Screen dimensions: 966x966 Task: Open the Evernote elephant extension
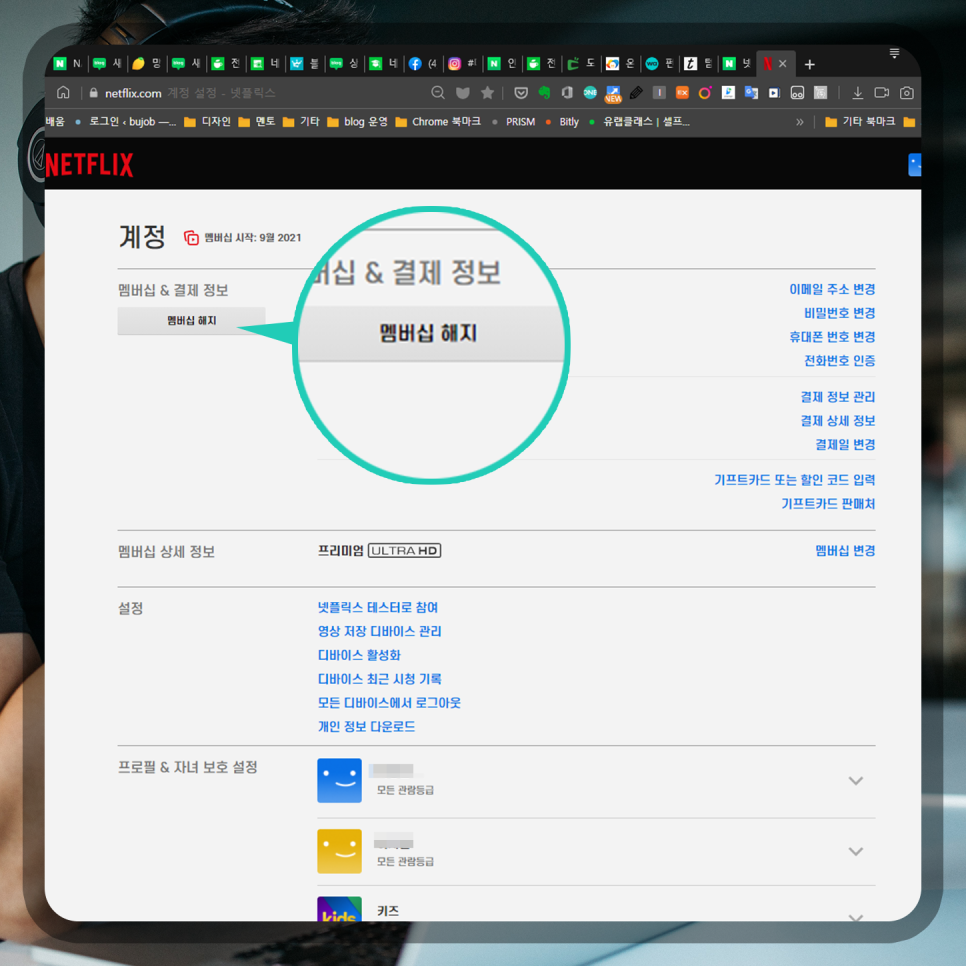[x=544, y=92]
